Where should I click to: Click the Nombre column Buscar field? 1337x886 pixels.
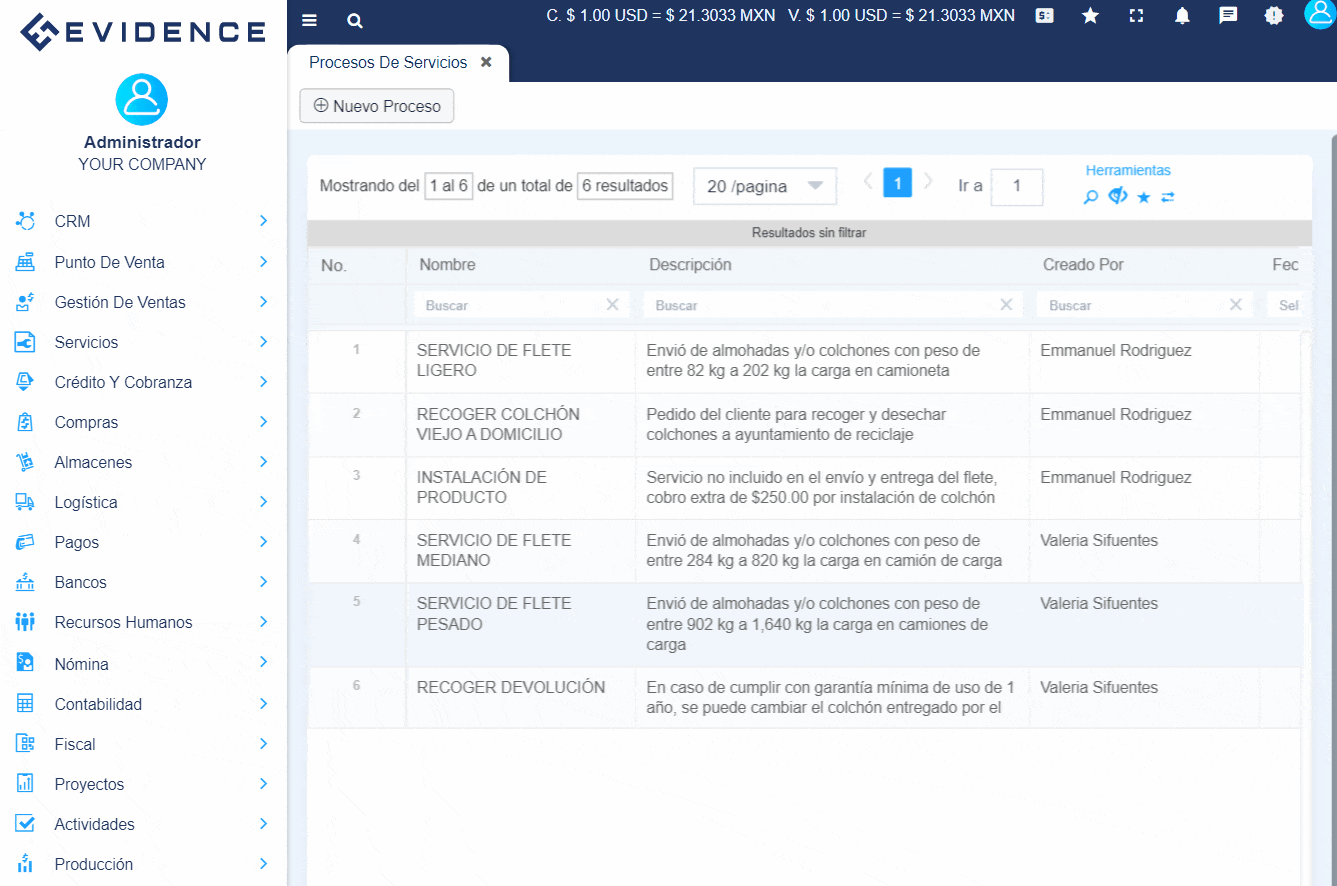click(510, 305)
